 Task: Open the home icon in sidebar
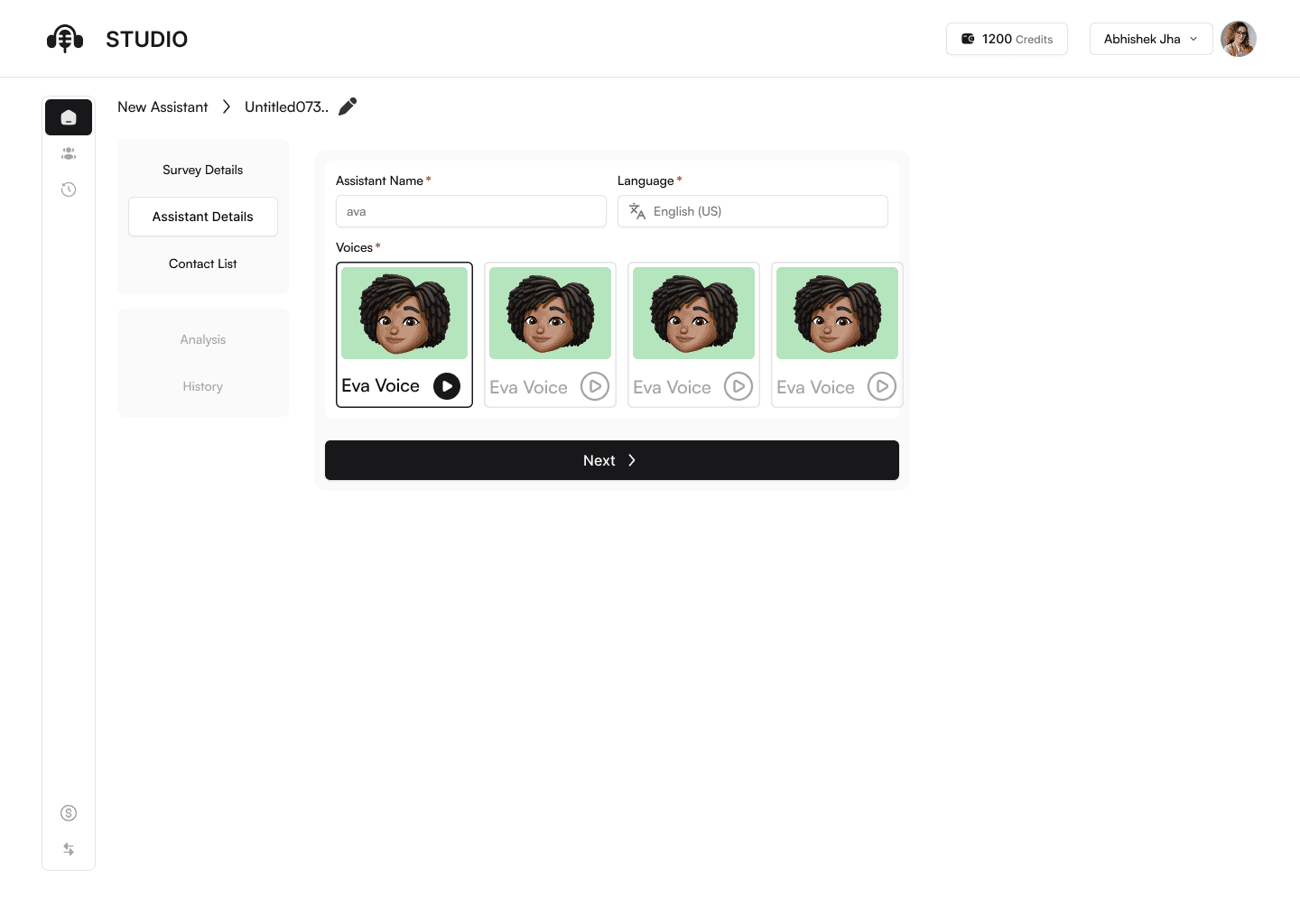69,117
